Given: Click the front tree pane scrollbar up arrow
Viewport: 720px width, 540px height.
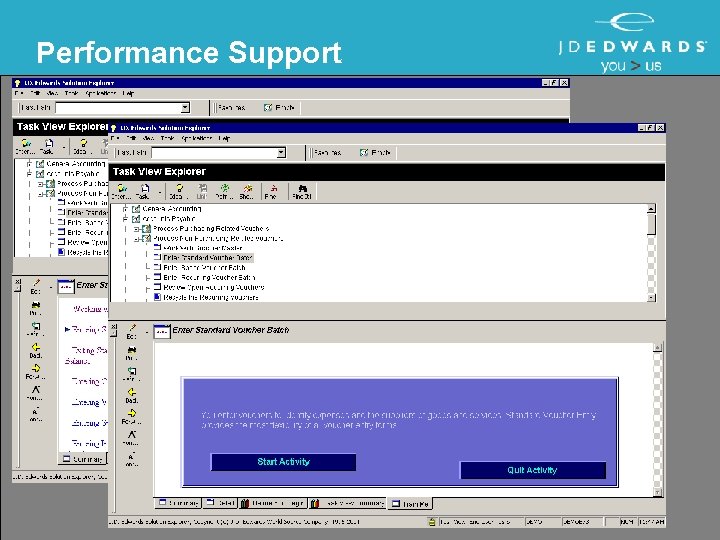Looking at the screenshot, I should (x=651, y=209).
